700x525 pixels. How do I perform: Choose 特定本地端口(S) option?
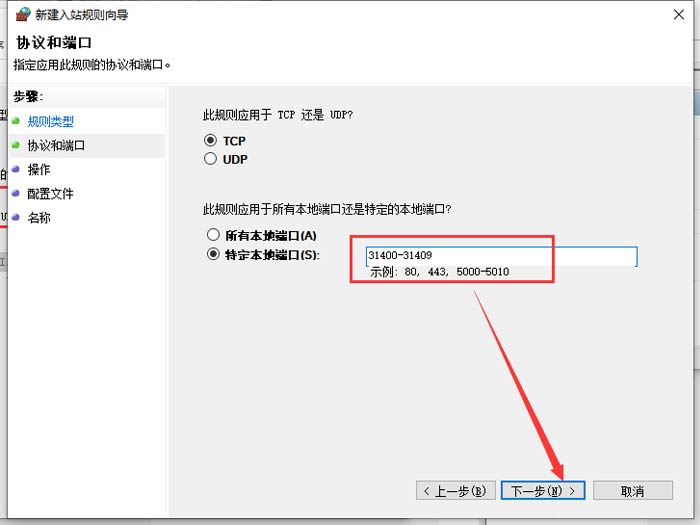[x=213, y=254]
